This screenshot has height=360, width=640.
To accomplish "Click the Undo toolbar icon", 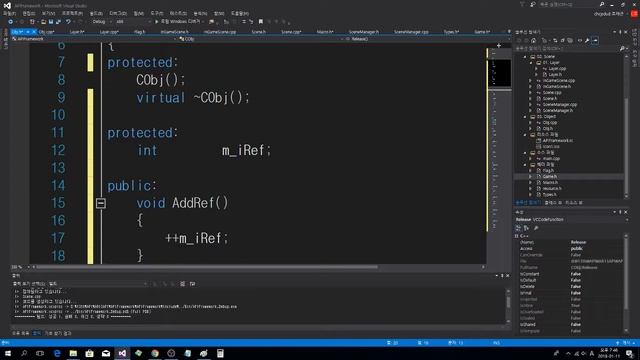I will (68, 22).
